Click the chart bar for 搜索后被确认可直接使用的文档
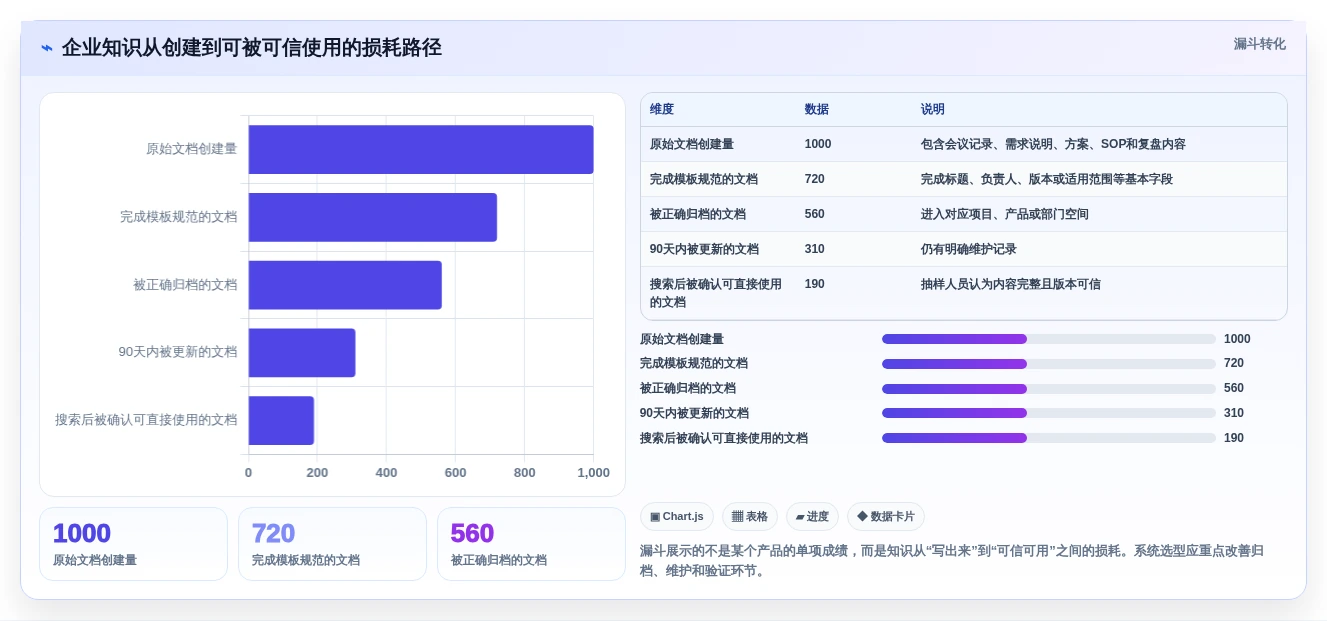Viewport: 1327px width, 621px height. [281, 420]
